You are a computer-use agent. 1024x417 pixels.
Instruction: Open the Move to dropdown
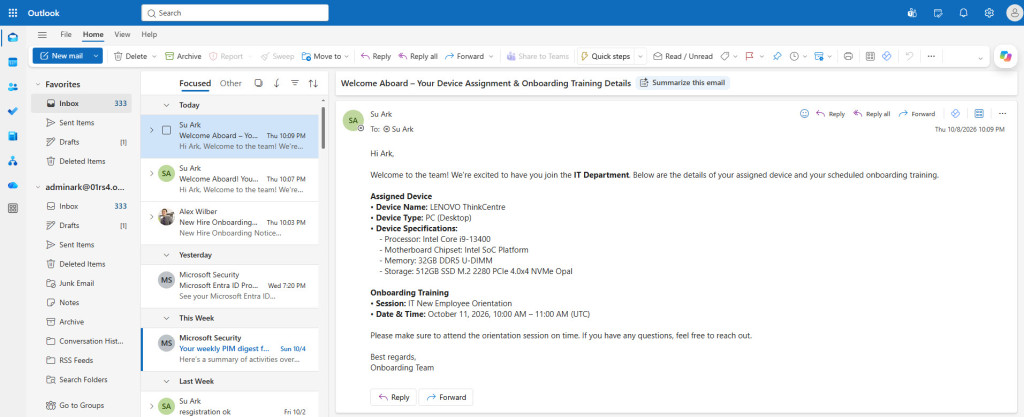[325, 56]
